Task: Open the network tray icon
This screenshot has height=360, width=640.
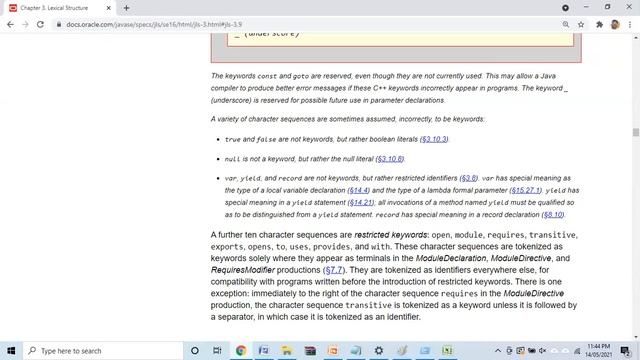Action: tap(577, 351)
